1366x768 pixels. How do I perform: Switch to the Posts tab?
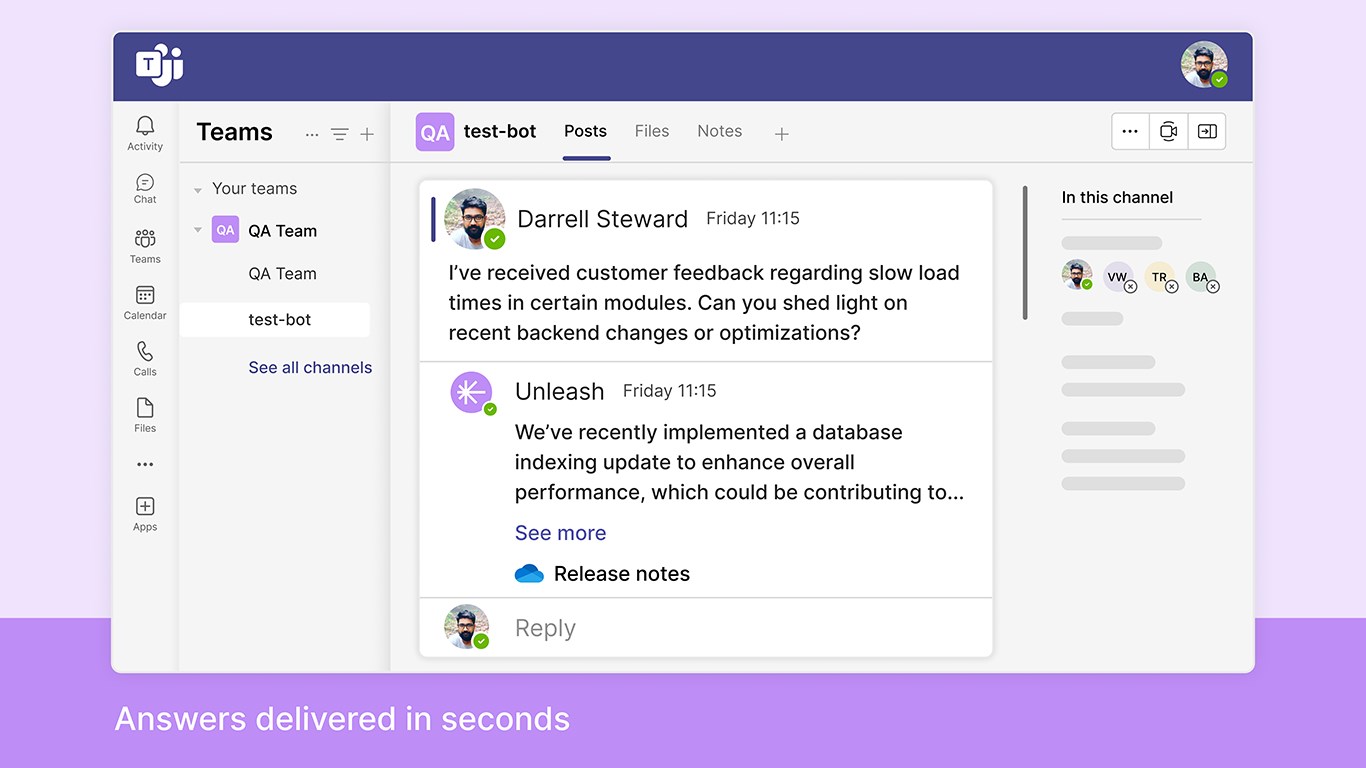585,131
